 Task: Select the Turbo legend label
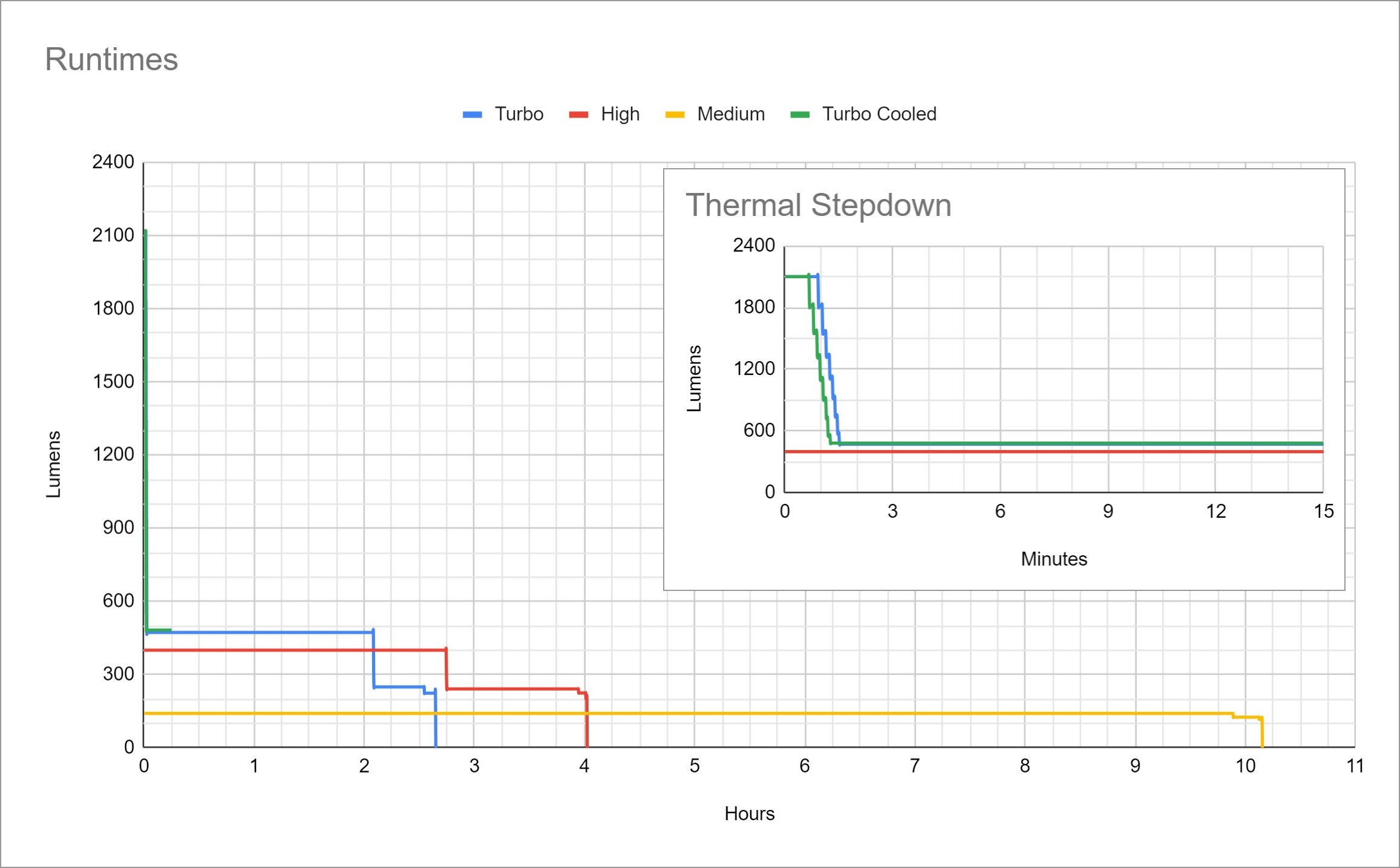click(518, 114)
